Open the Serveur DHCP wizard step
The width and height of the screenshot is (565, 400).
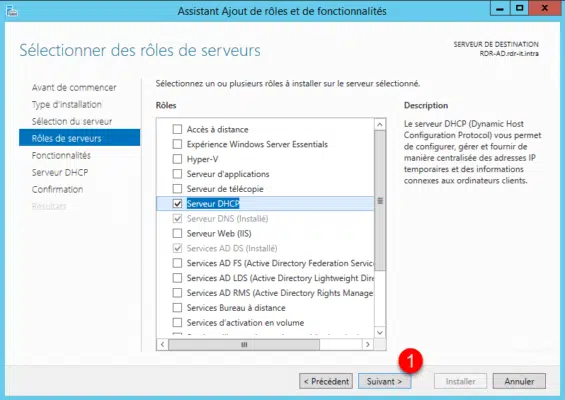coord(60,172)
